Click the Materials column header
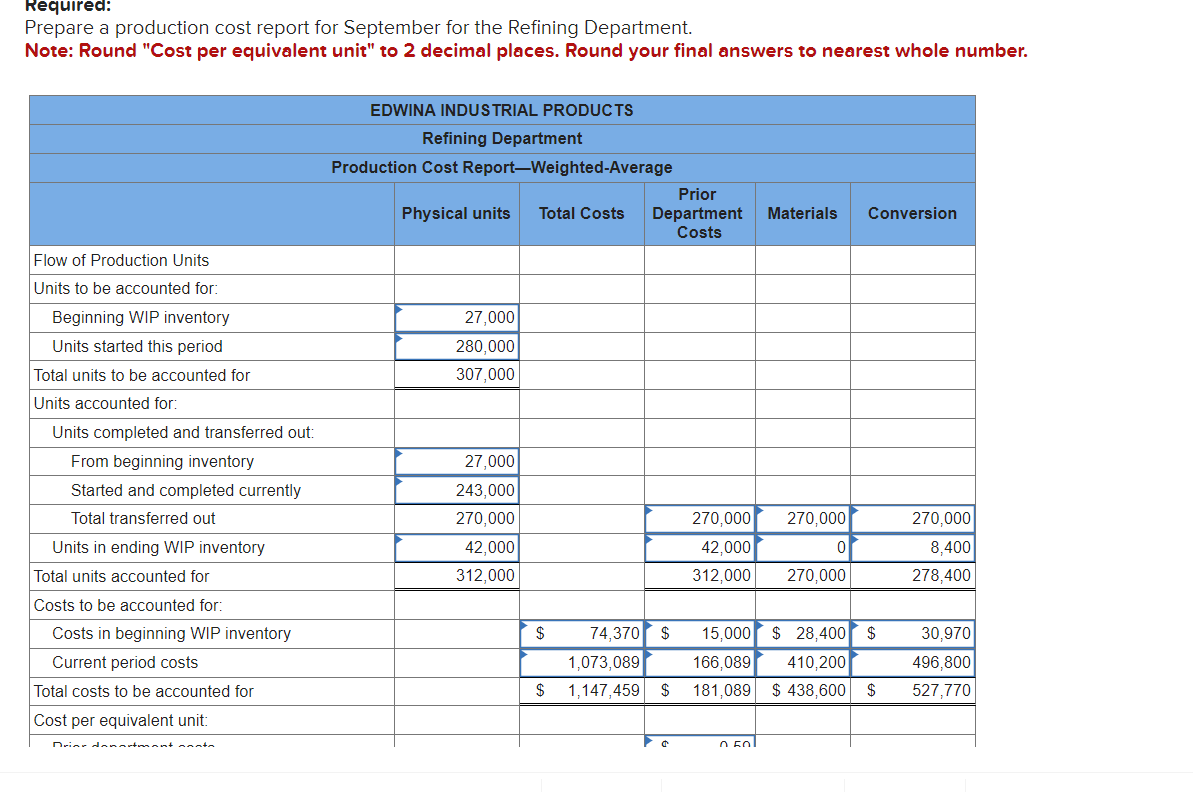Viewport: 1193px width, 792px height. pos(803,214)
